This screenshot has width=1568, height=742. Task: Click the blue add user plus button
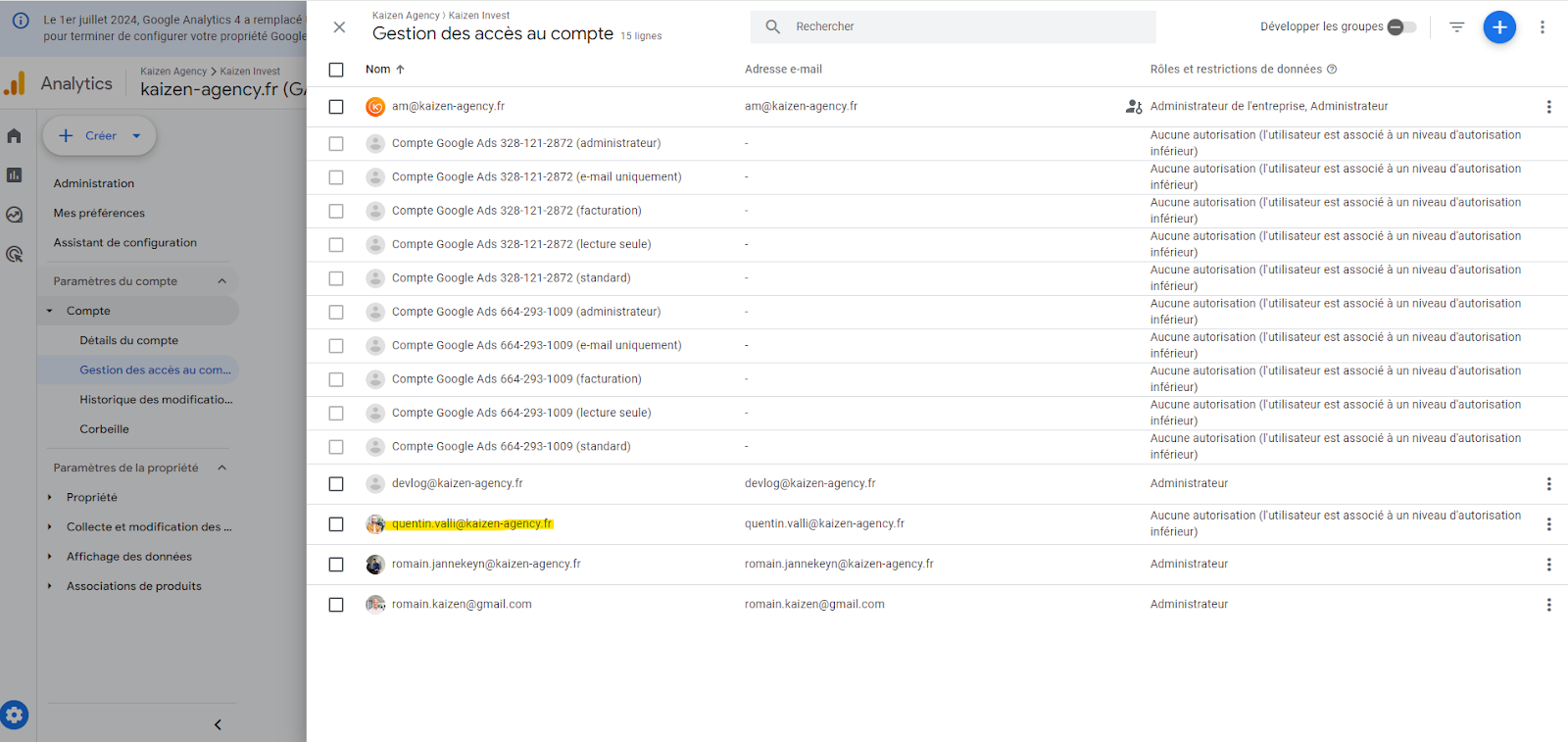point(1499,27)
